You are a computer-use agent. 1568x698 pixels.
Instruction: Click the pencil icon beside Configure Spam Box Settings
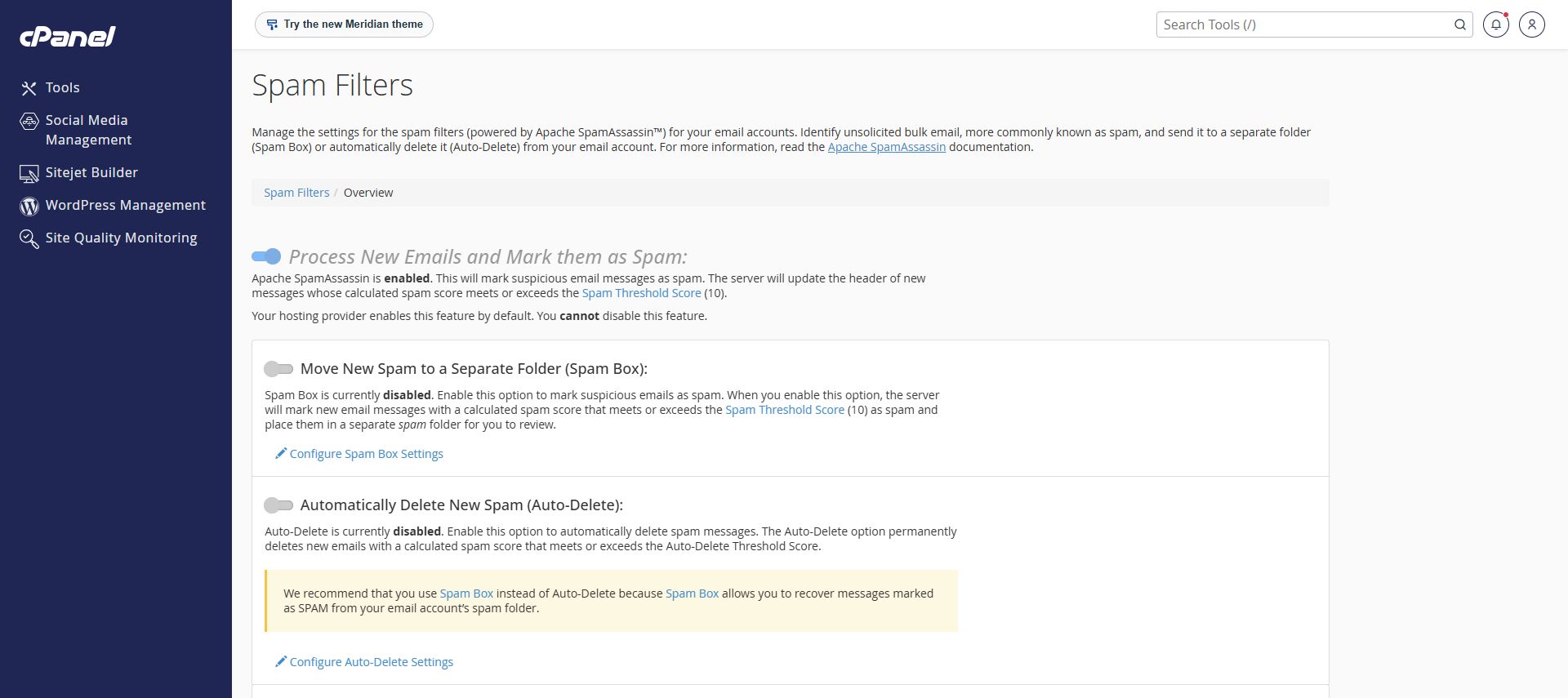click(x=281, y=453)
